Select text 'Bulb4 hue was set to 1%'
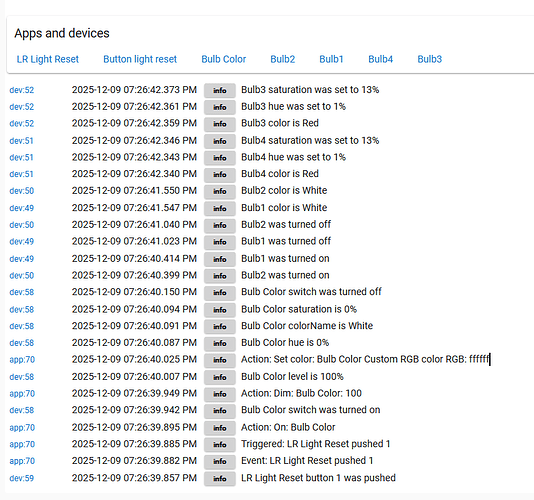Screen dimensions: 534x500 click(x=293, y=157)
